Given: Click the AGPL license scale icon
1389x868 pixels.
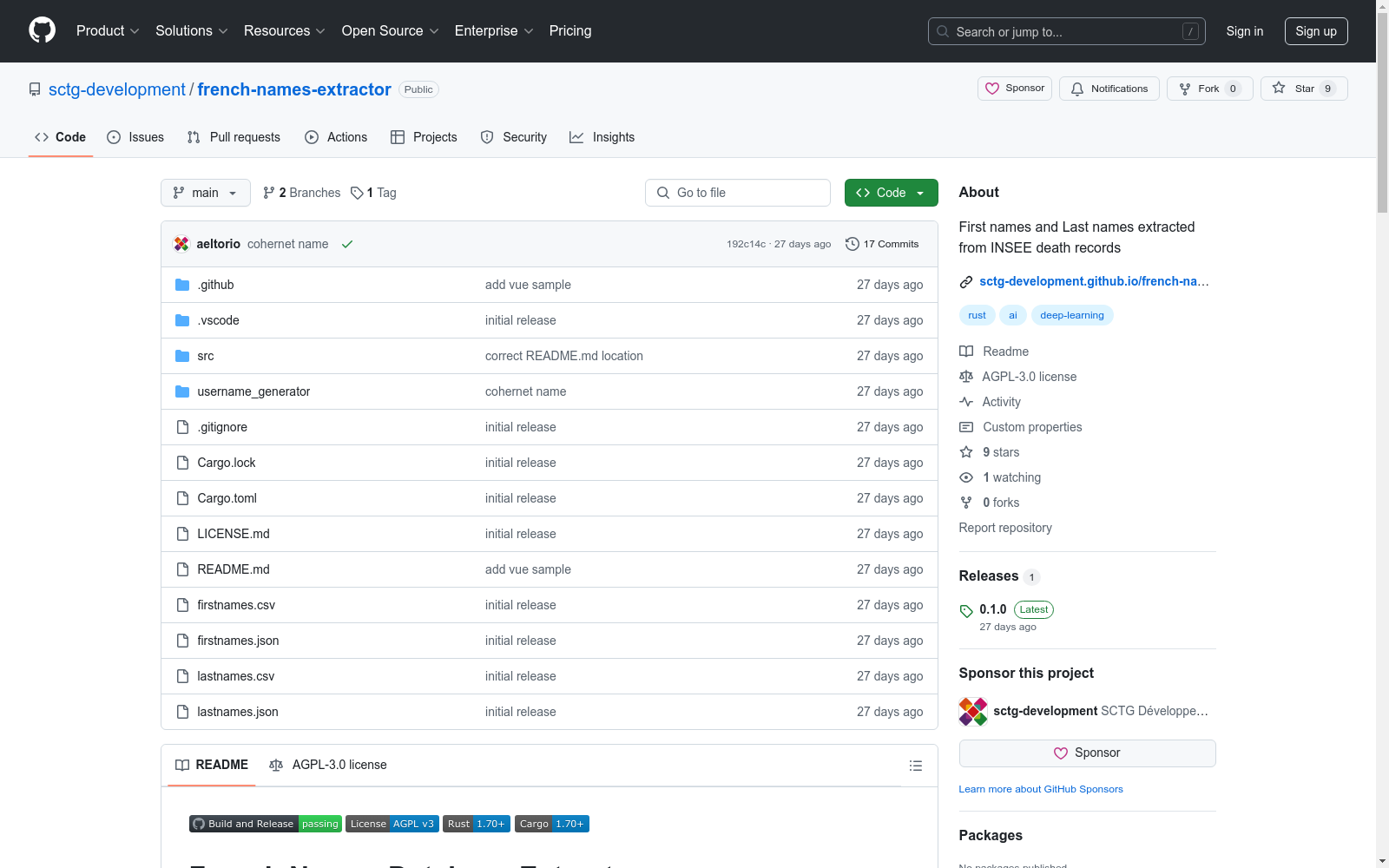Looking at the screenshot, I should pos(966,377).
